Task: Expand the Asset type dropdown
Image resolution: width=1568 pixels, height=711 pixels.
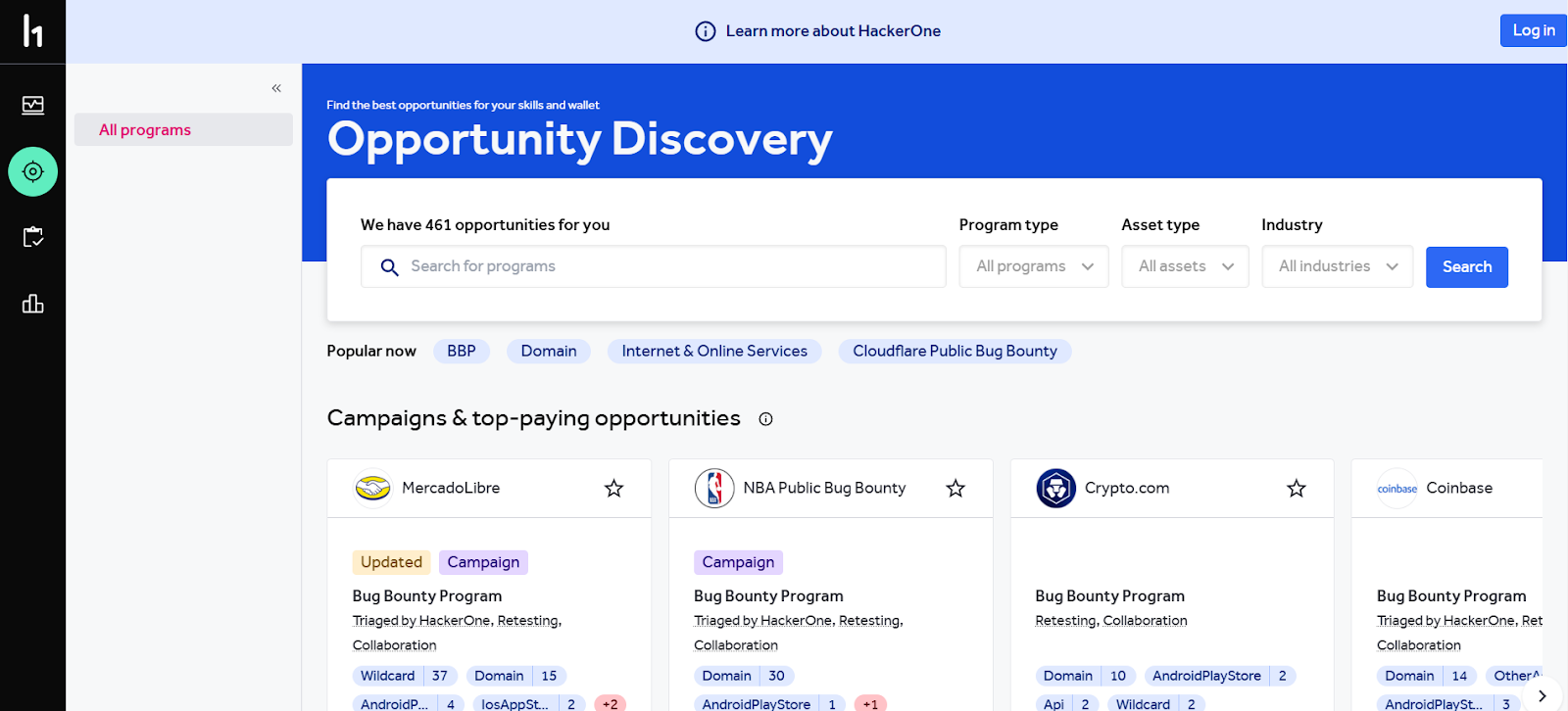Action: click(x=1185, y=266)
